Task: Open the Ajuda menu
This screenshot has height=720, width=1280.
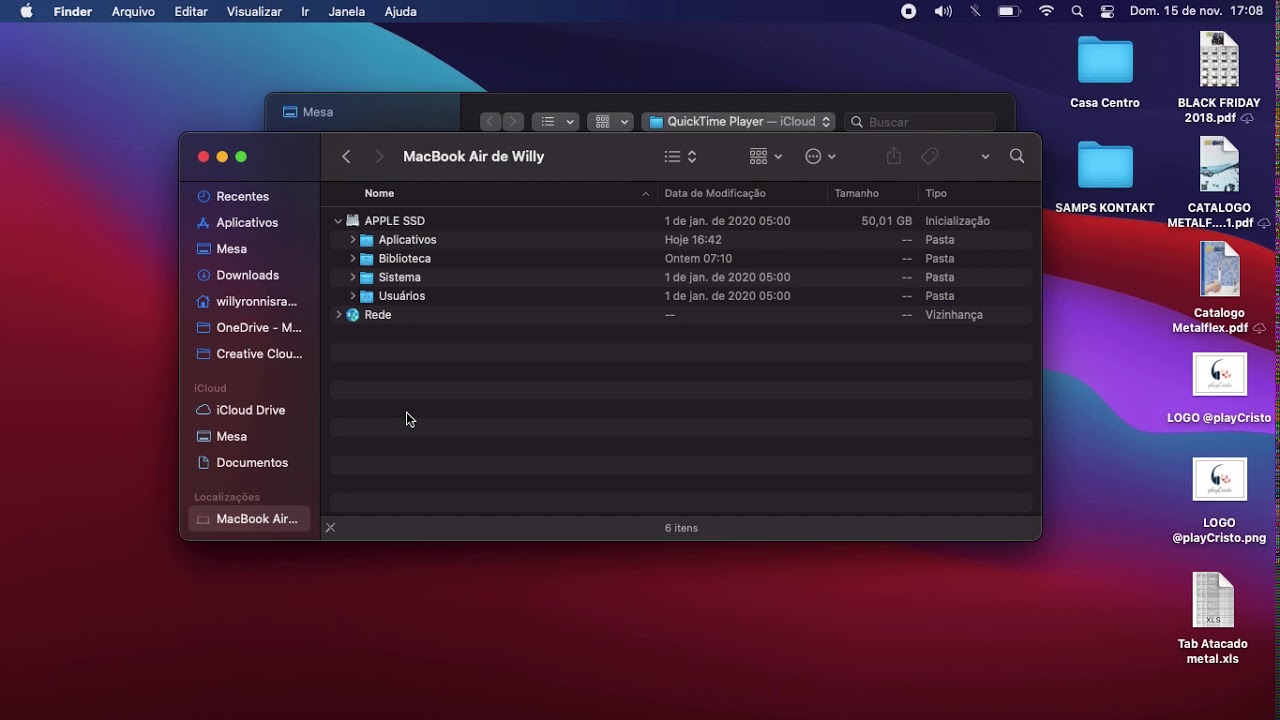Action: click(401, 11)
